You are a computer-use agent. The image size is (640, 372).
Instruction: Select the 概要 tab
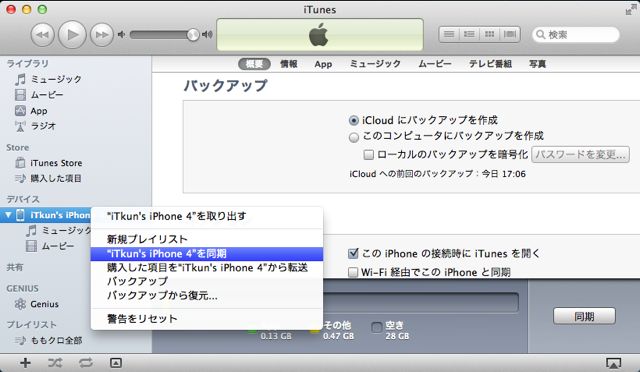[x=254, y=64]
